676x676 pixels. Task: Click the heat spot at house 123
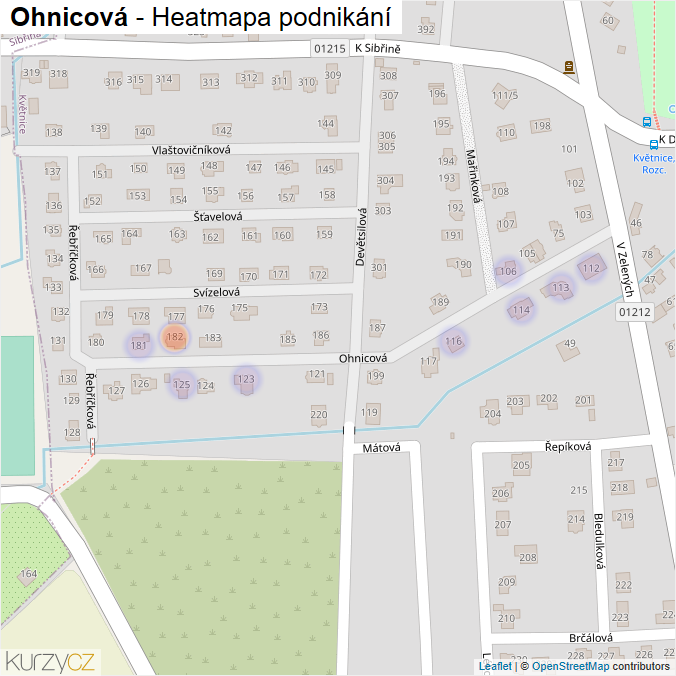click(246, 379)
